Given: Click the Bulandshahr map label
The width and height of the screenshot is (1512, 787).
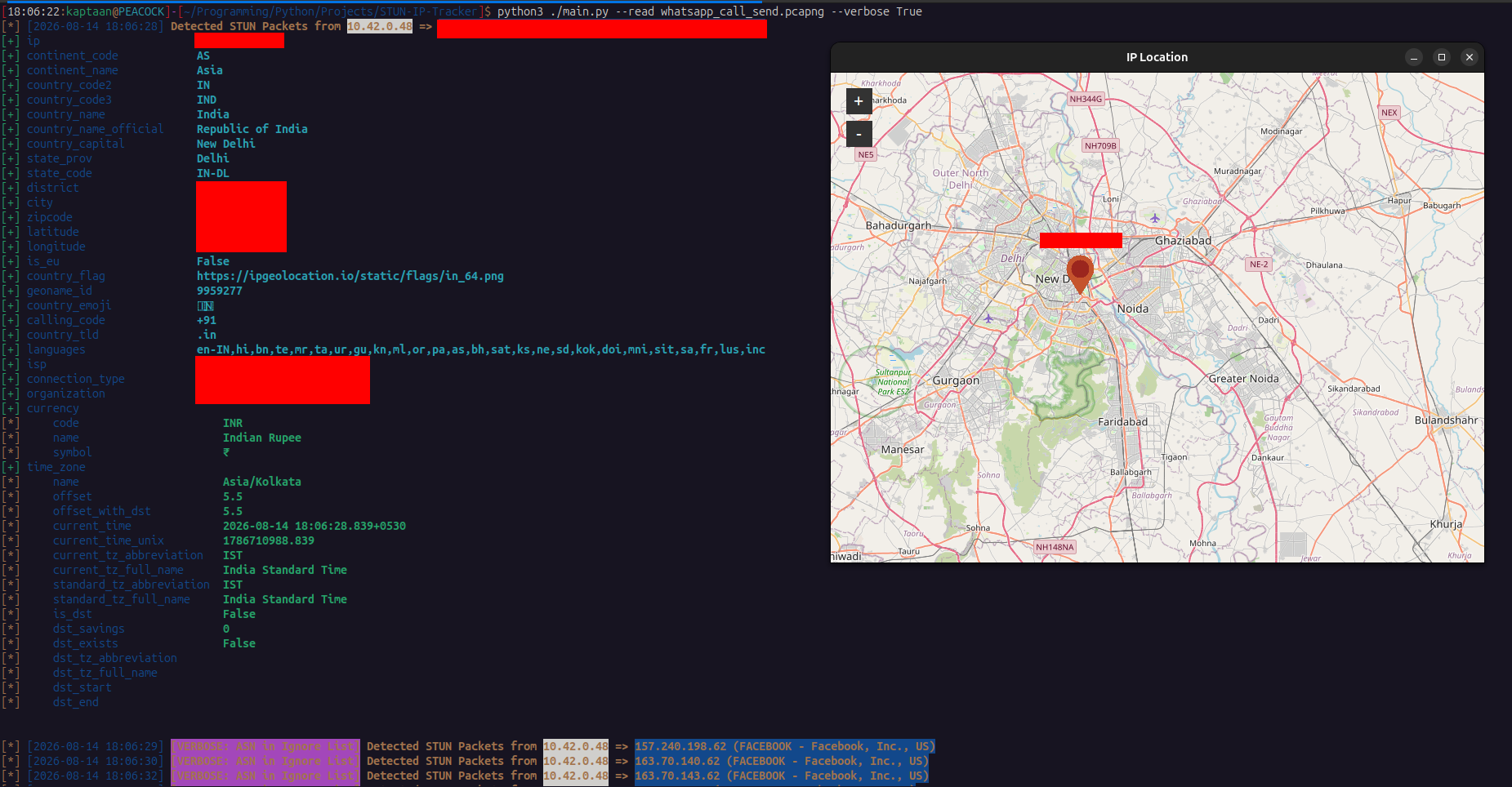Looking at the screenshot, I should click(1446, 420).
